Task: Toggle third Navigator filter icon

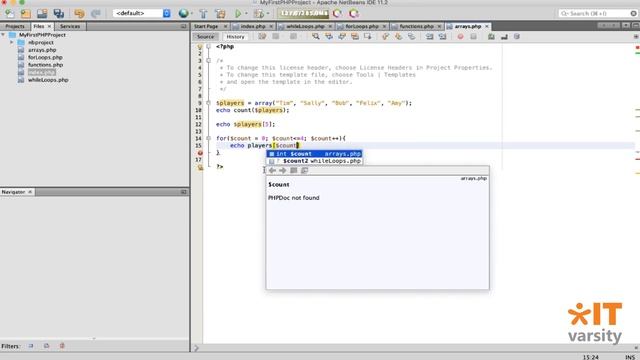Action: point(62,346)
